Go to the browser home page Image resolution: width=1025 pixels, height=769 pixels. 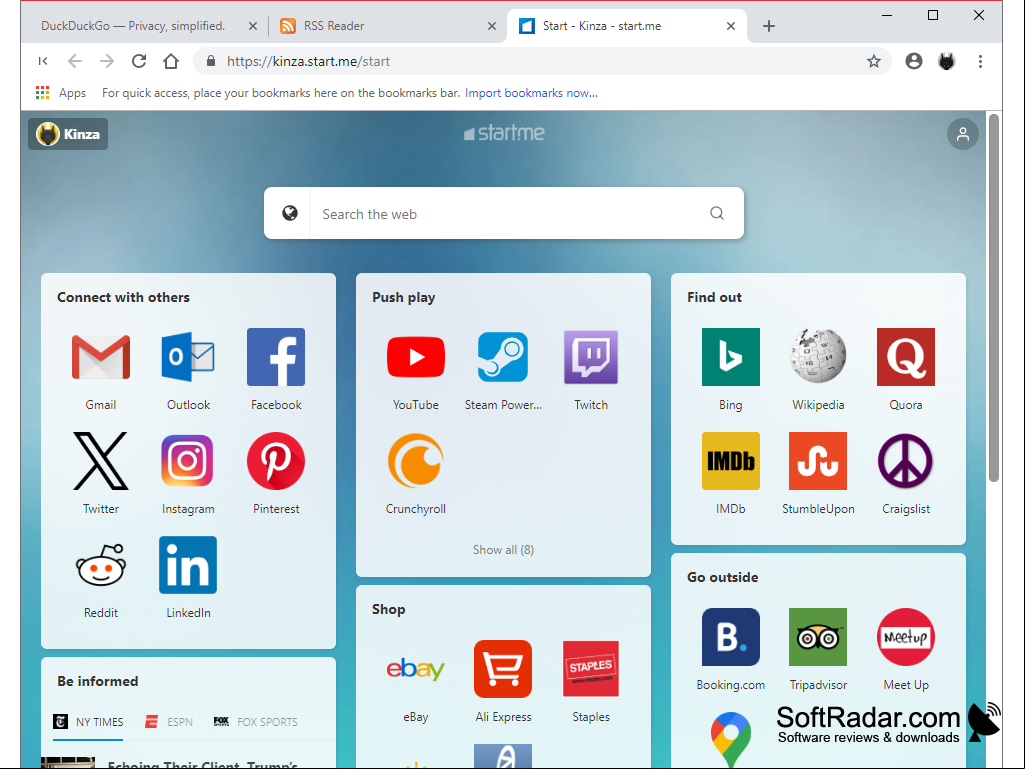171,61
